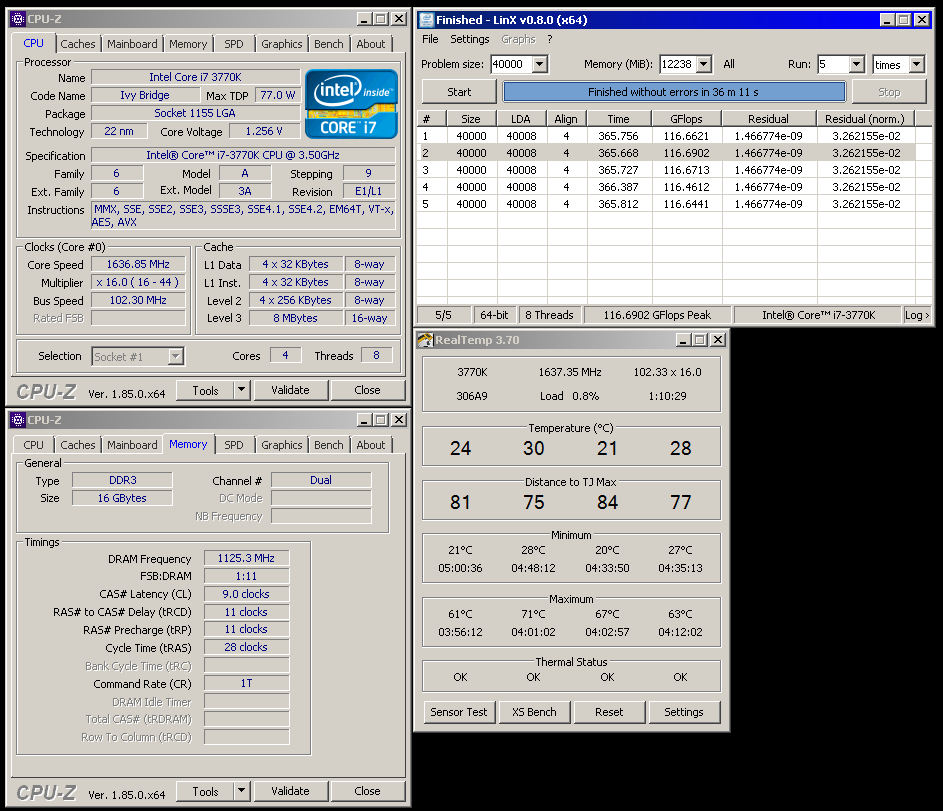Click Validate in the top CPU-Z window

[290, 390]
